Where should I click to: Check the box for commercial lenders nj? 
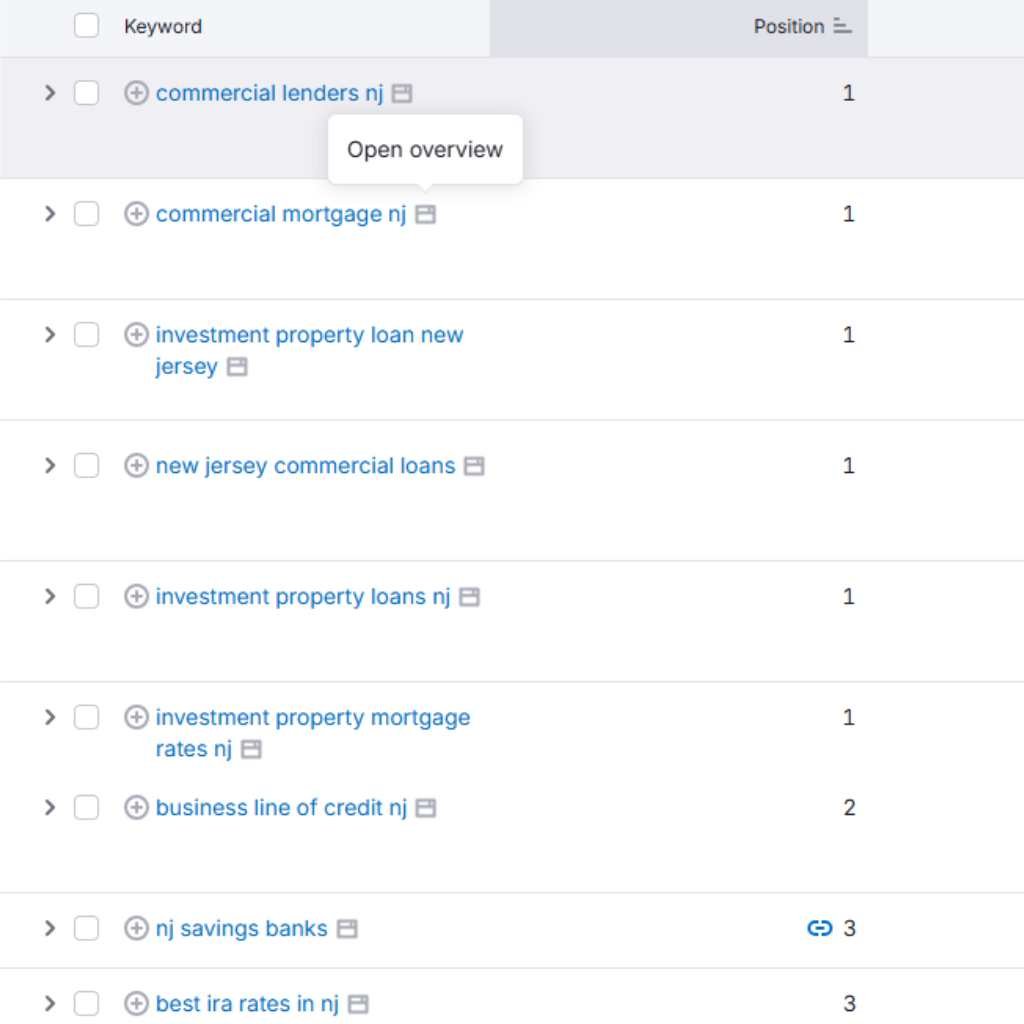[87, 93]
